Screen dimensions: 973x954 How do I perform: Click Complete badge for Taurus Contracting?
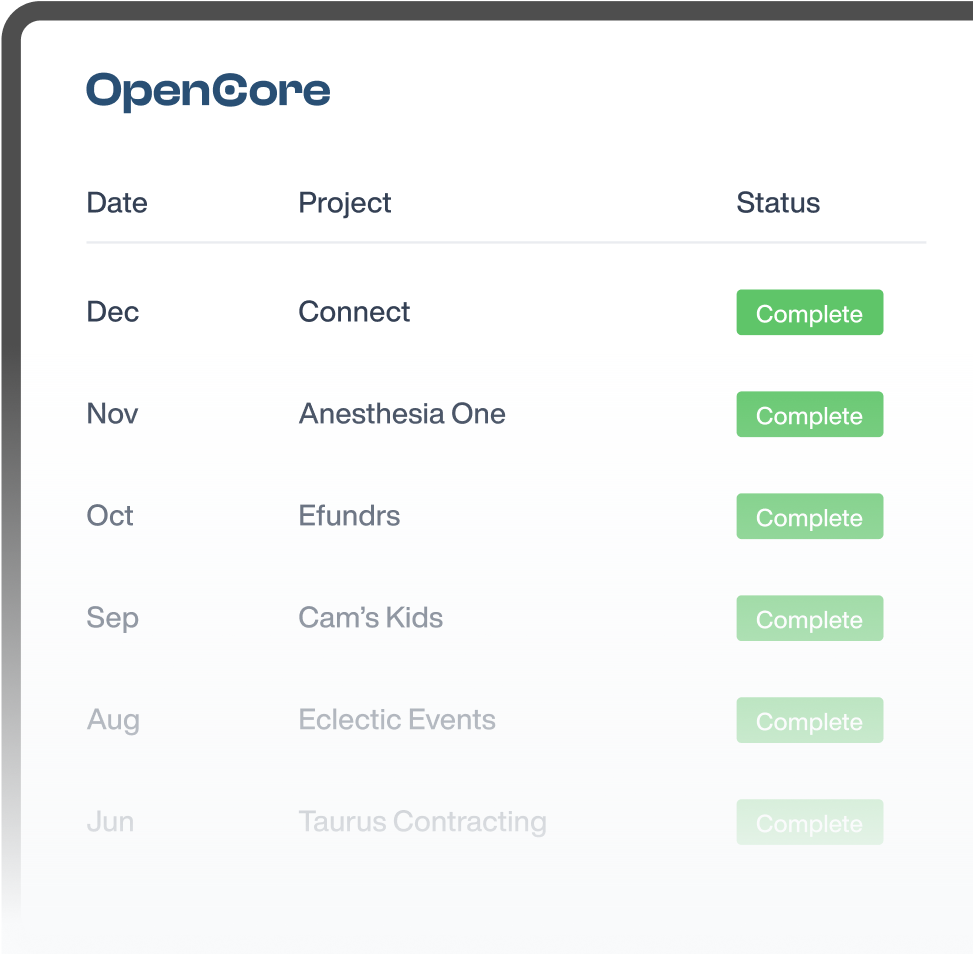(810, 822)
